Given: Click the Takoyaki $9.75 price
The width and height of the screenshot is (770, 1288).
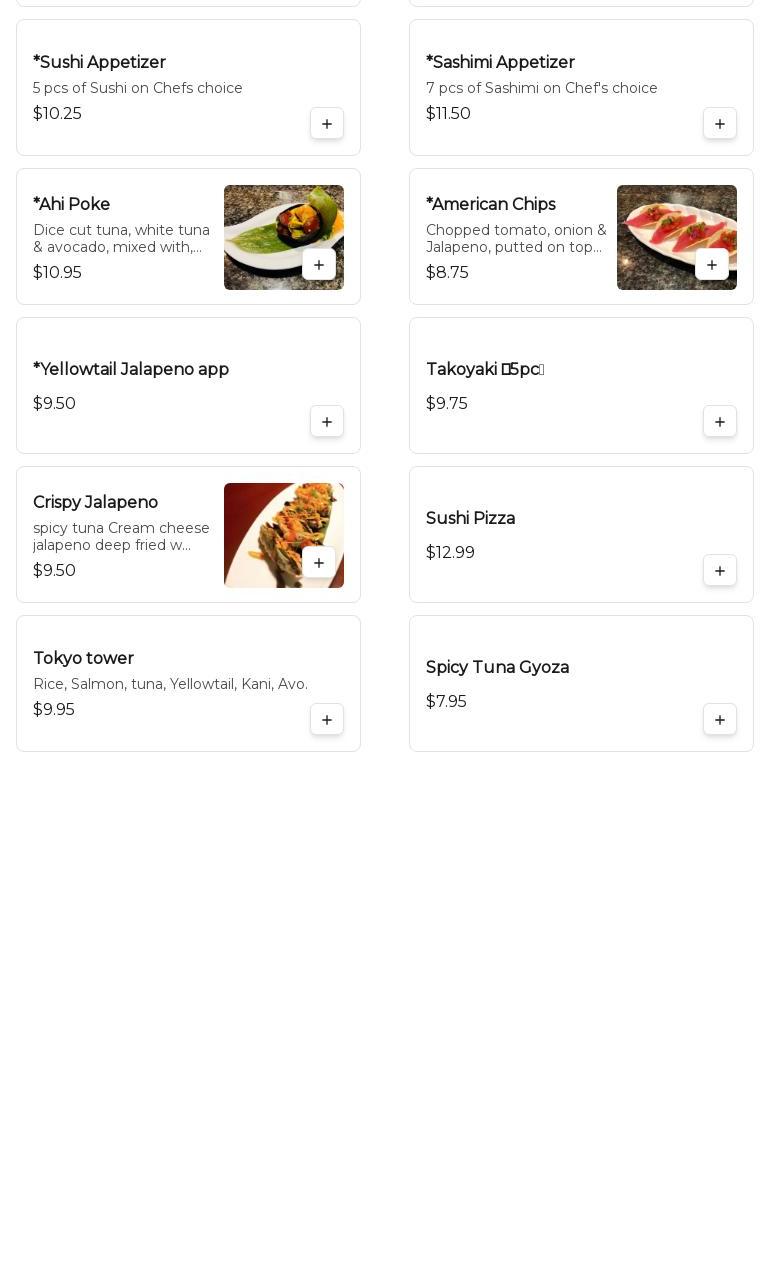Looking at the screenshot, I should [x=446, y=403].
